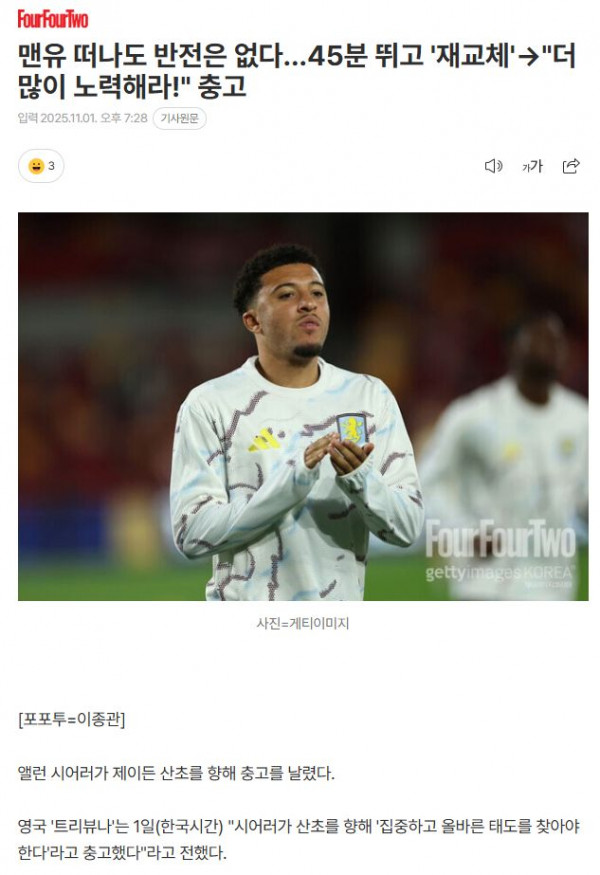Open the main article photo
Screen dimensions: 600x875
coord(303,406)
